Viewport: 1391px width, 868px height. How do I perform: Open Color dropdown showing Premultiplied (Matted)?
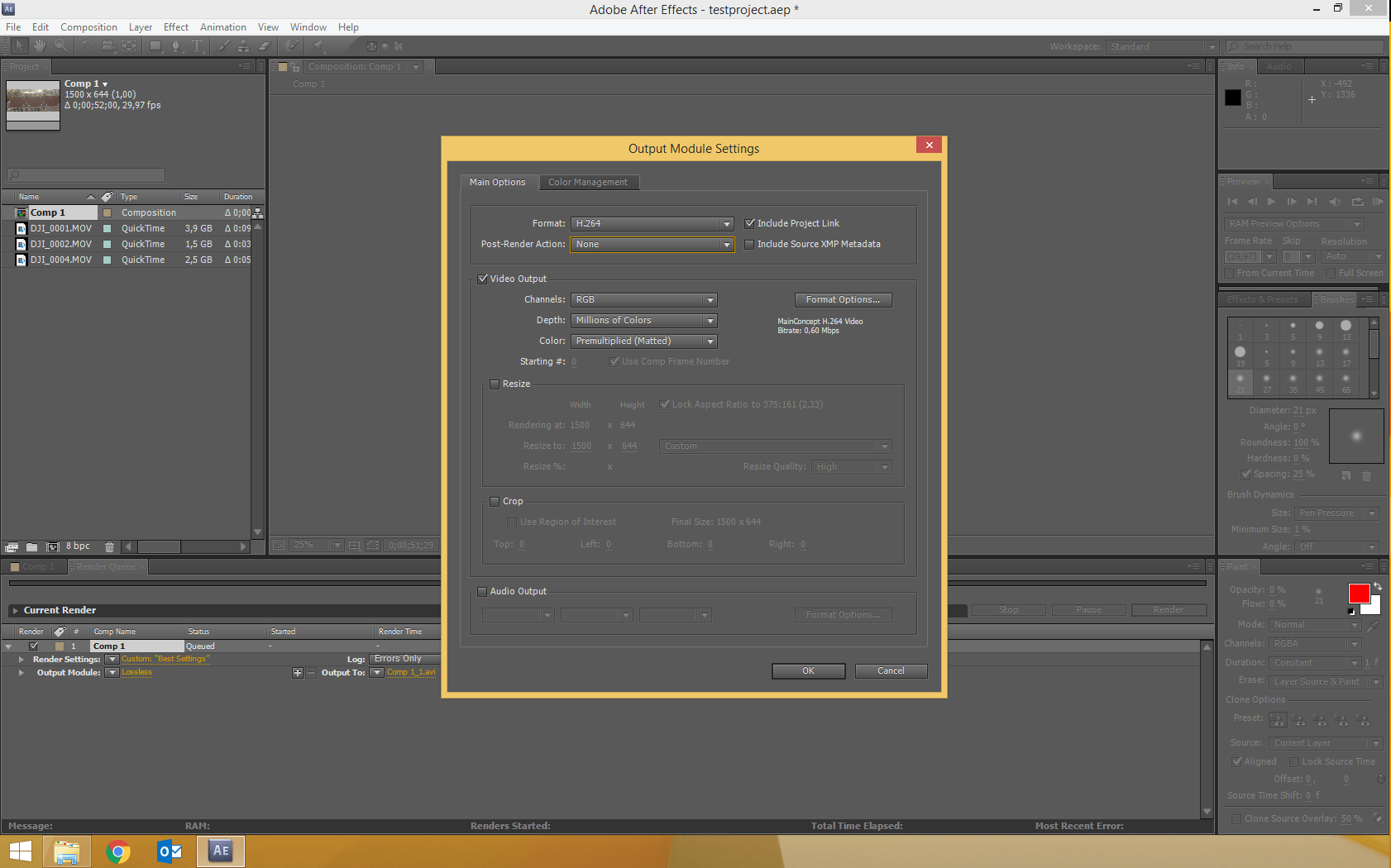tap(644, 341)
